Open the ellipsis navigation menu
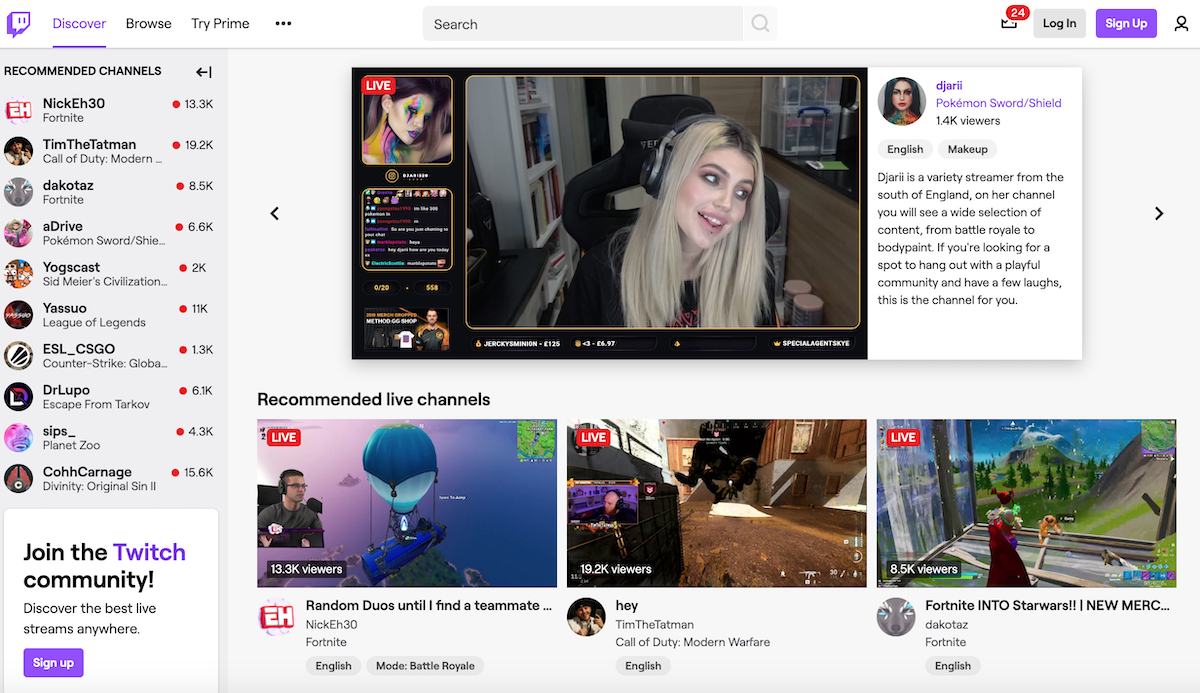The image size is (1200, 693). coord(283,23)
